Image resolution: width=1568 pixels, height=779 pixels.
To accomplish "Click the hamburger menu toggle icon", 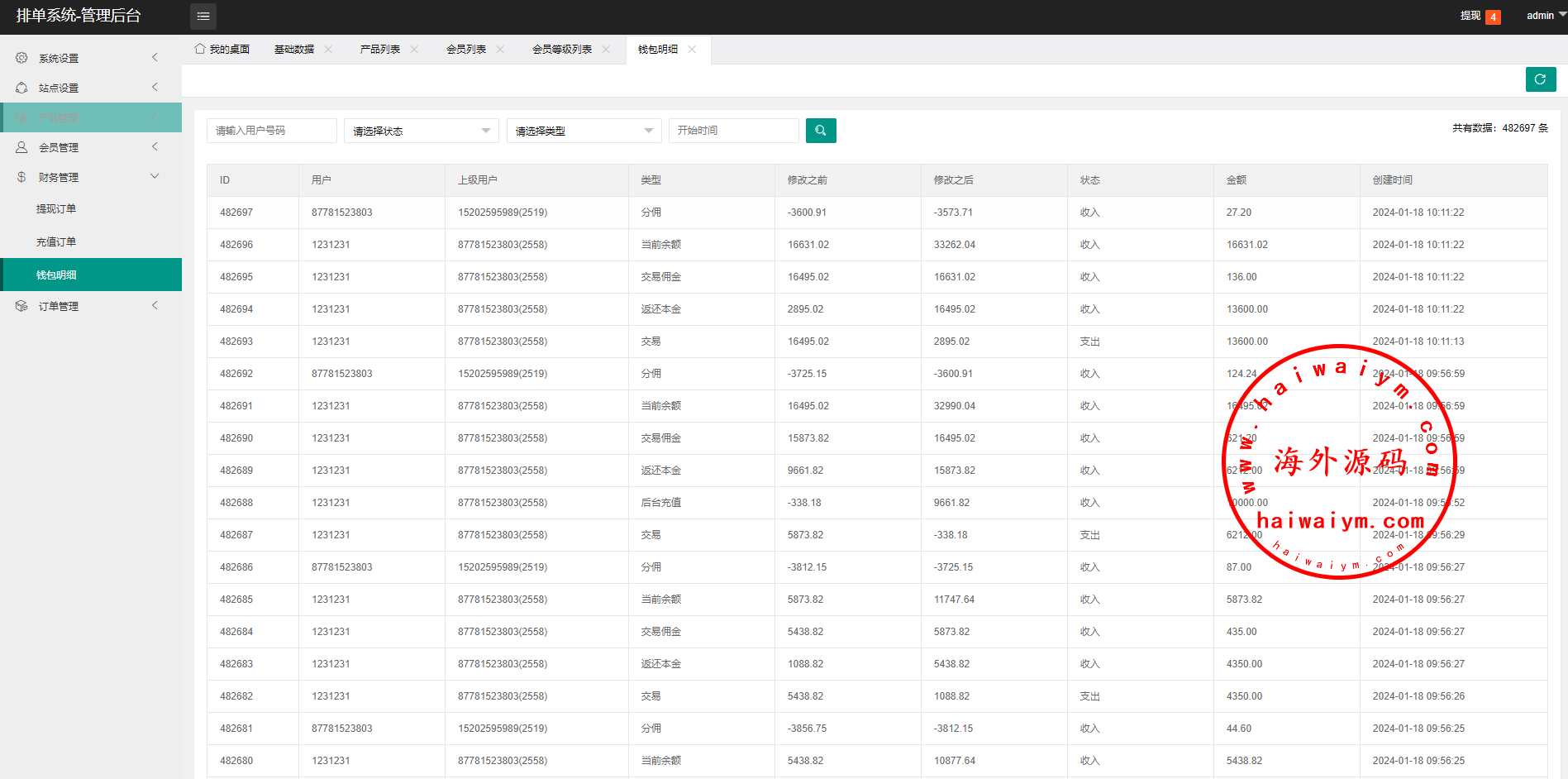I will point(203,17).
